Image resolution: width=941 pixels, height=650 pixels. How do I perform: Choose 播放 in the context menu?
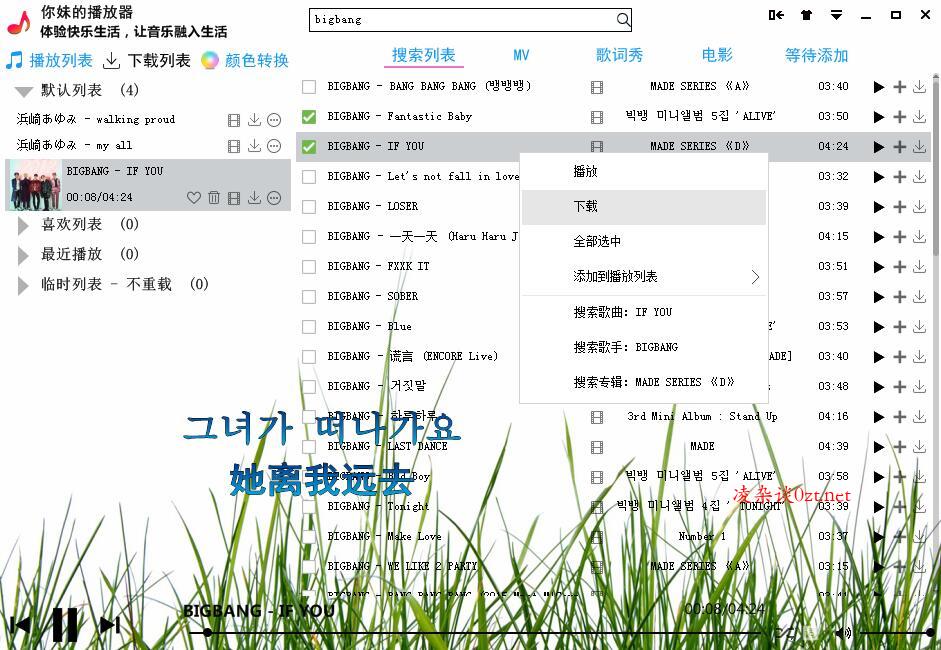pyautogui.click(x=644, y=172)
